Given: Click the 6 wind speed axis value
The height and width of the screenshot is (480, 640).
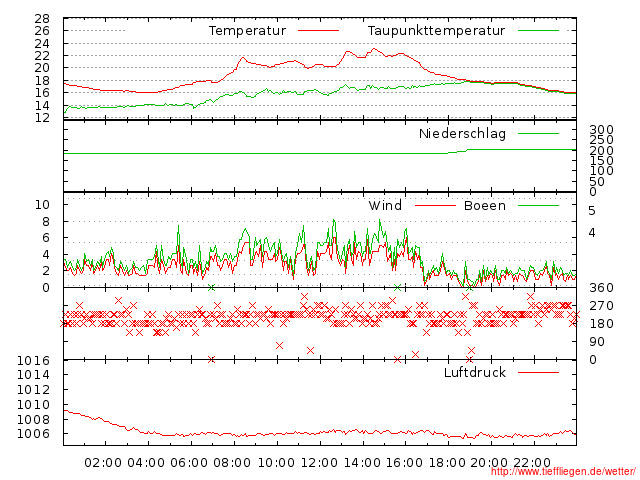Looking at the screenshot, I should click(x=46, y=238).
